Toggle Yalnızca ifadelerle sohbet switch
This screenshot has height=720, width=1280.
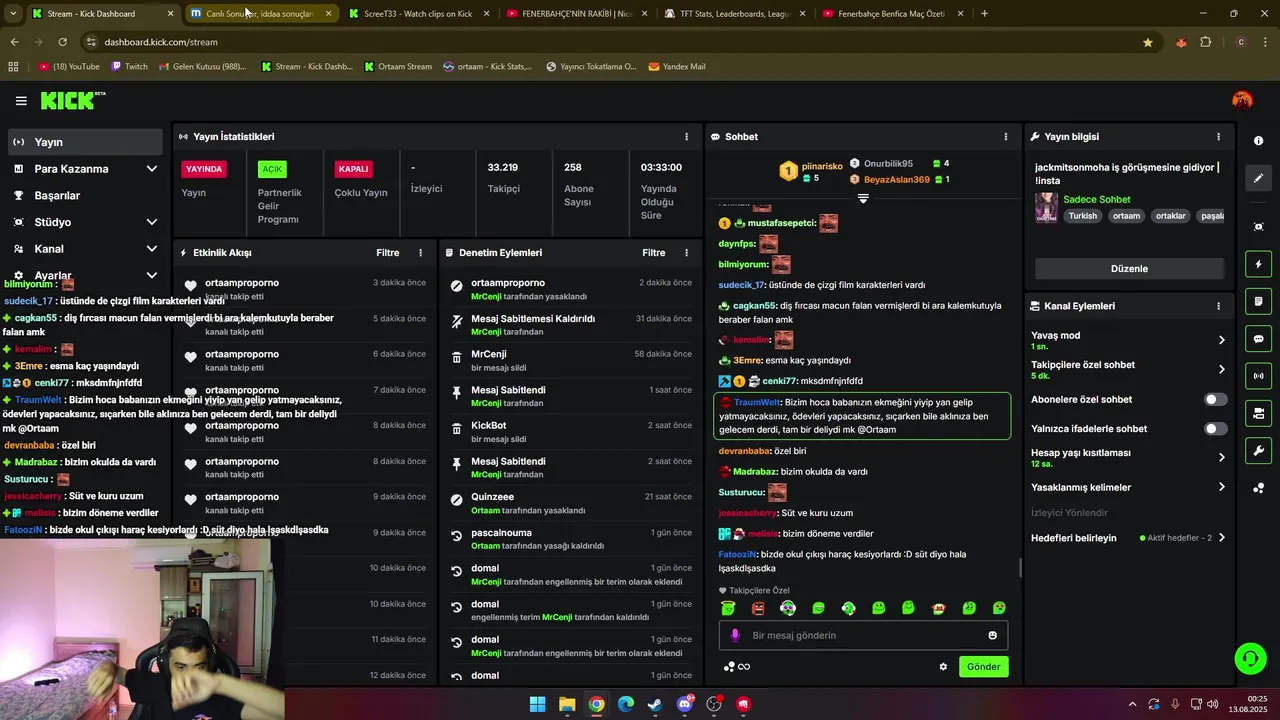pyautogui.click(x=1215, y=429)
